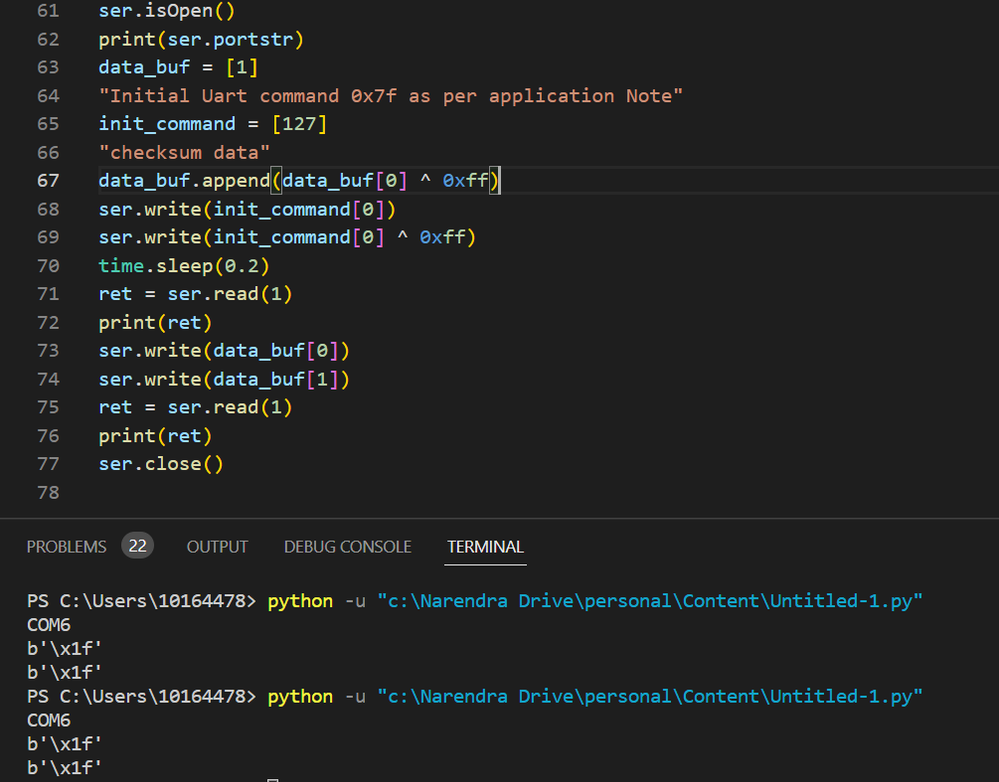This screenshot has width=999, height=782.
Task: Switch to the OUTPUT tab
Action: (x=217, y=547)
